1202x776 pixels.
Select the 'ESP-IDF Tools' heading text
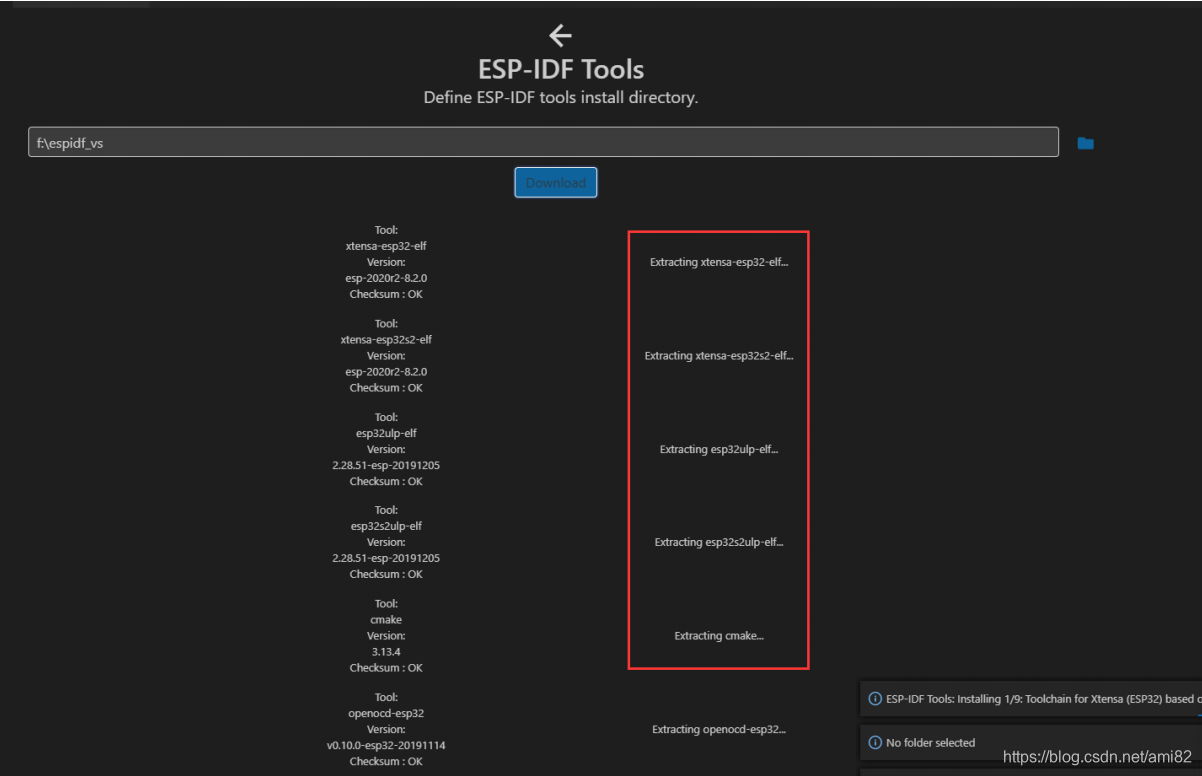point(561,69)
